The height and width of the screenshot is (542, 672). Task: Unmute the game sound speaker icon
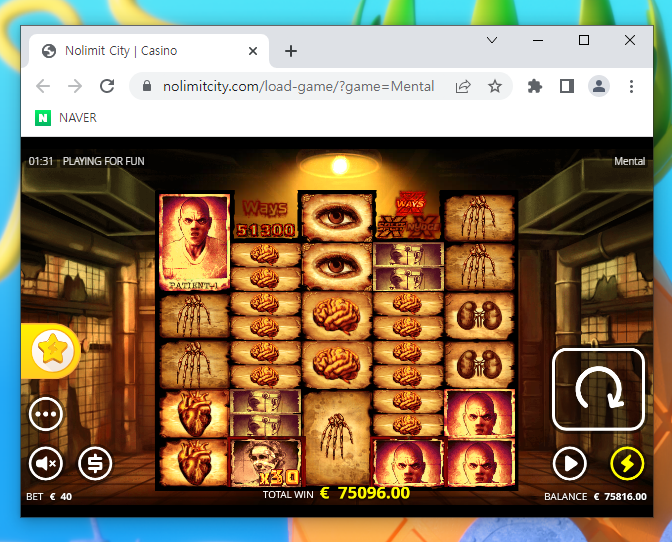click(x=46, y=463)
